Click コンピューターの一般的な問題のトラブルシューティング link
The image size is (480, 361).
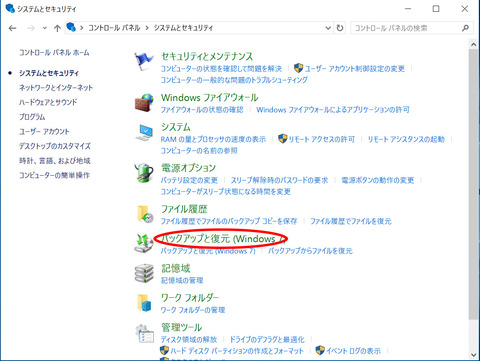coord(234,80)
